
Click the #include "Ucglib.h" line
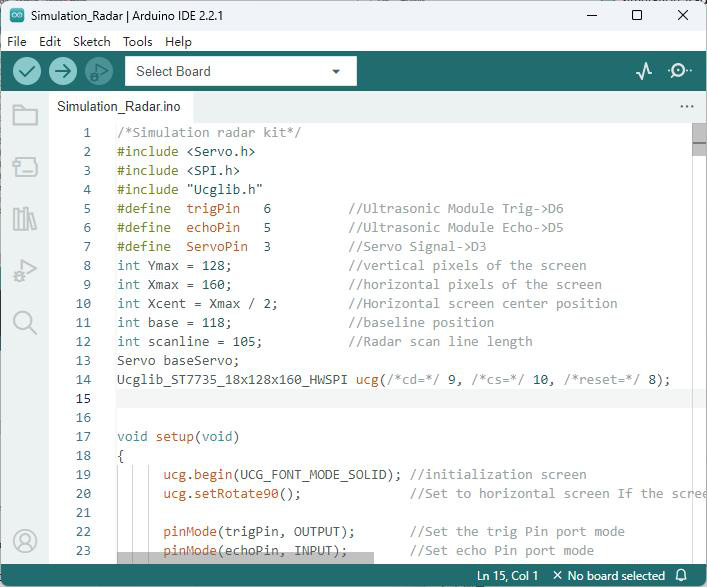[189, 189]
